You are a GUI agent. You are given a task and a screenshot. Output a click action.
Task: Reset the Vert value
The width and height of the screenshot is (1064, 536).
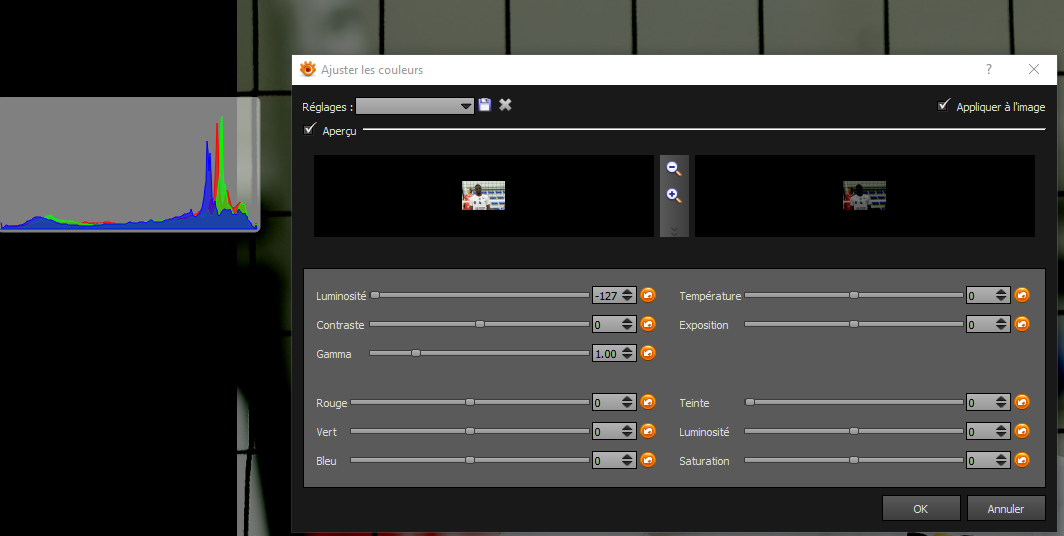point(648,431)
